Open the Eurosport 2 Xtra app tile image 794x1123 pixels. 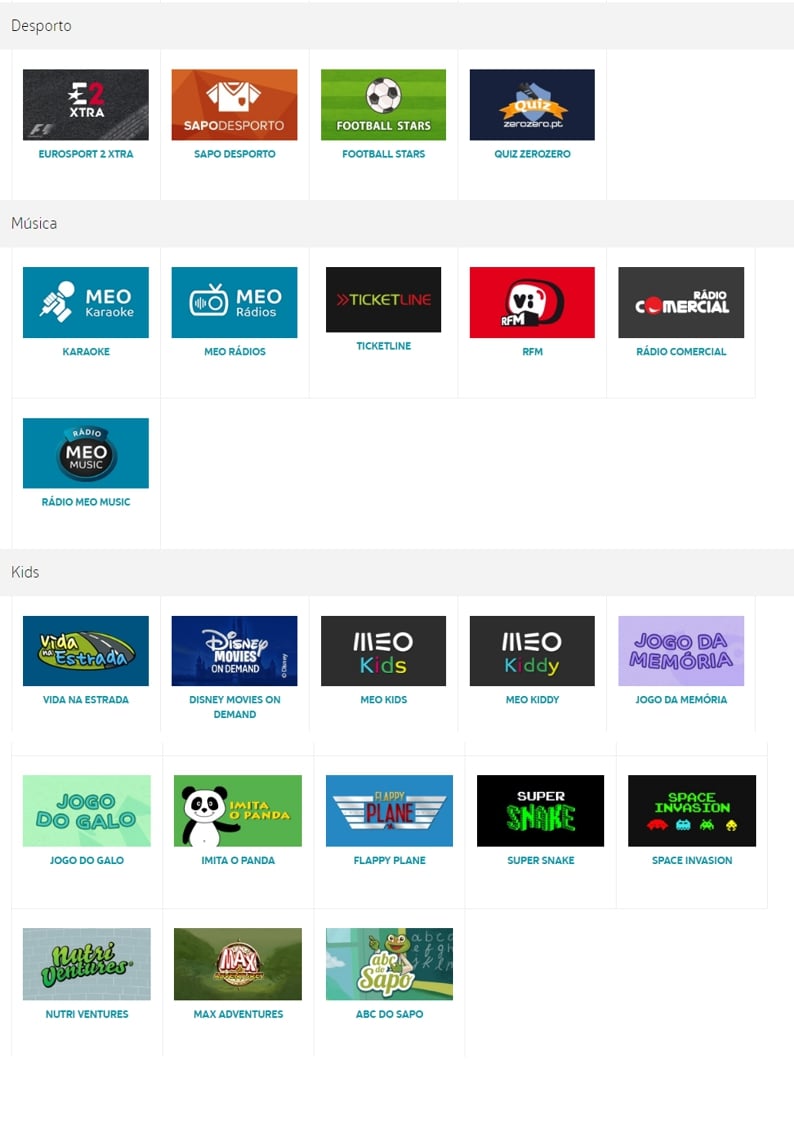pos(86,105)
